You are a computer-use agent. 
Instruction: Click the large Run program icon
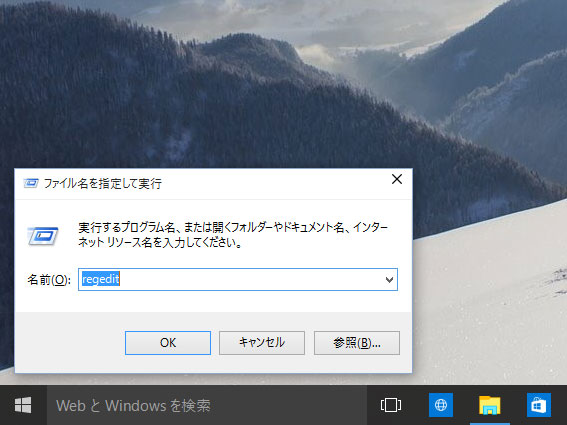[43, 236]
